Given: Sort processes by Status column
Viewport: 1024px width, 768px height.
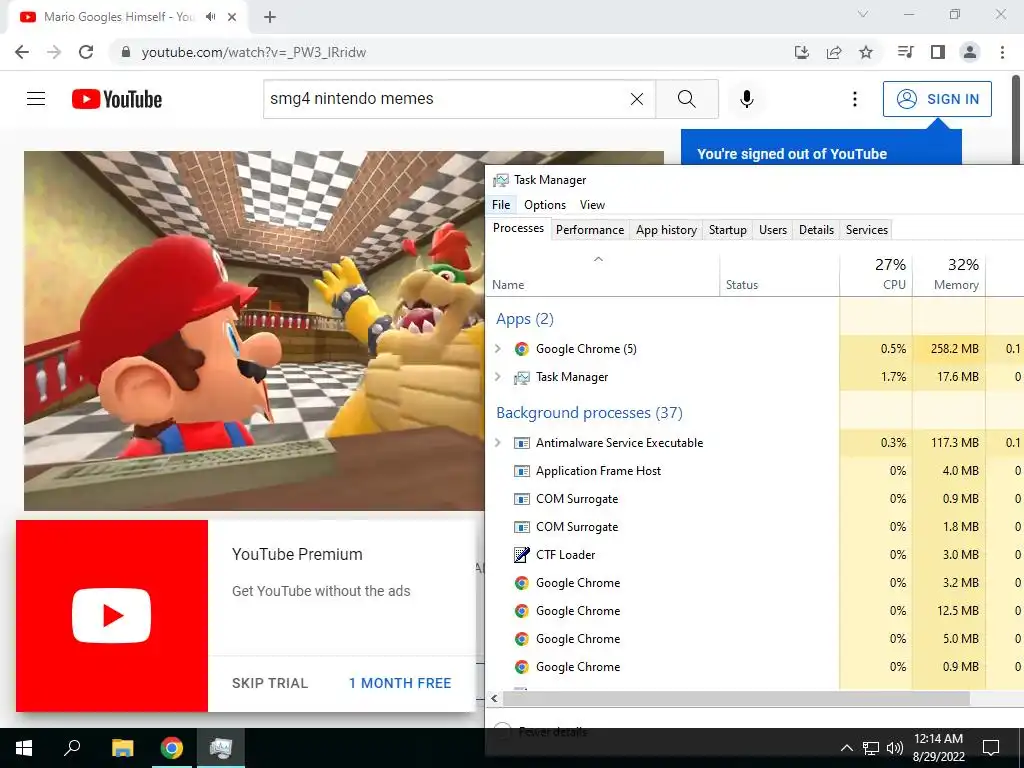Looking at the screenshot, I should pos(780,275).
